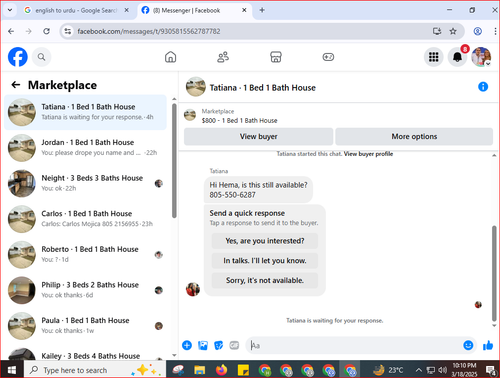Send a thumbs up like
The width and height of the screenshot is (500, 378).
[488, 346]
